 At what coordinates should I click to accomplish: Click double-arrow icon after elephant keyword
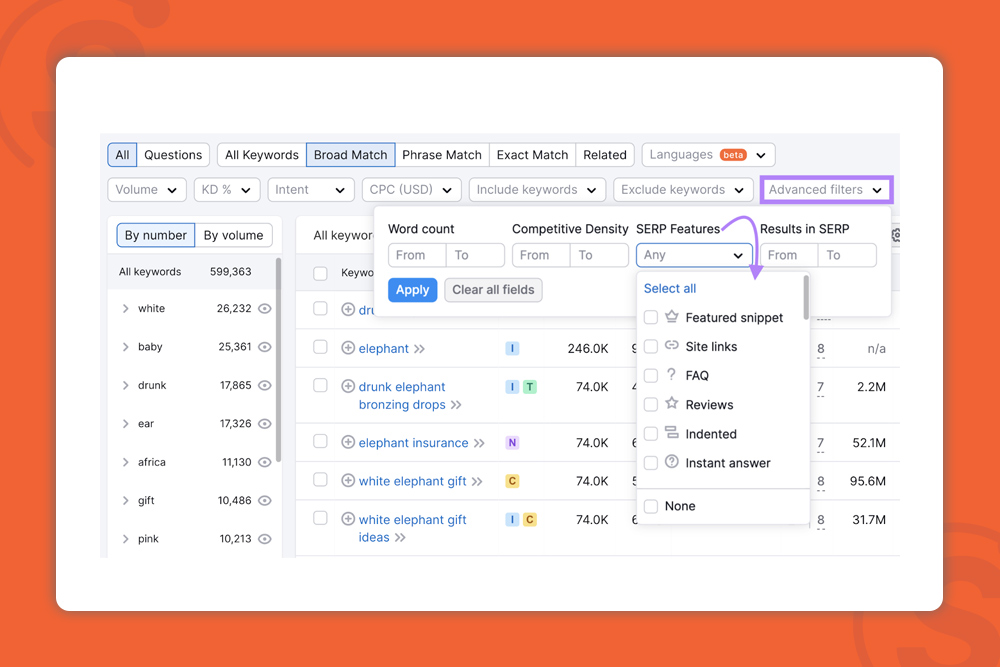point(419,349)
